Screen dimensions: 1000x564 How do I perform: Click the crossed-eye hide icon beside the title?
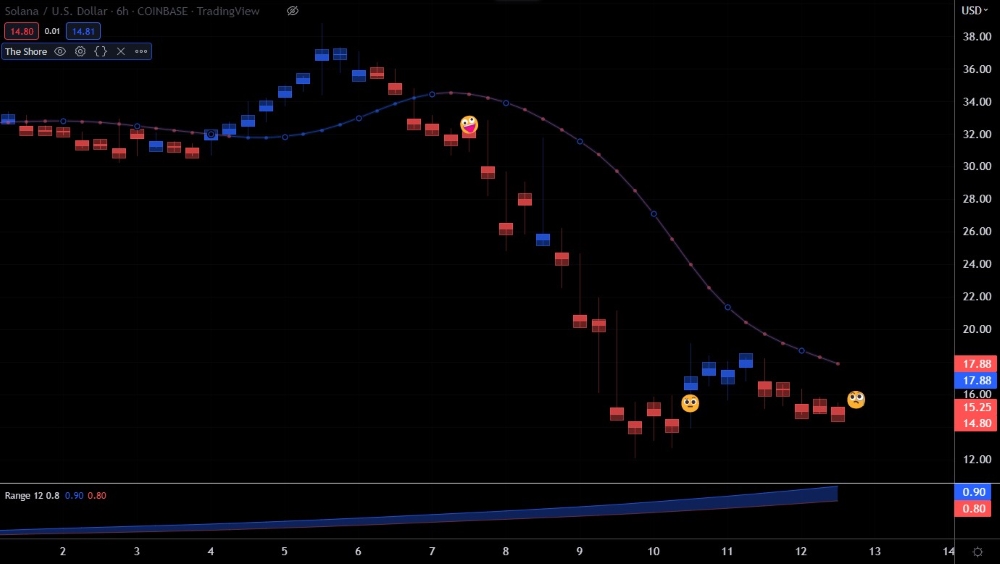[x=292, y=11]
